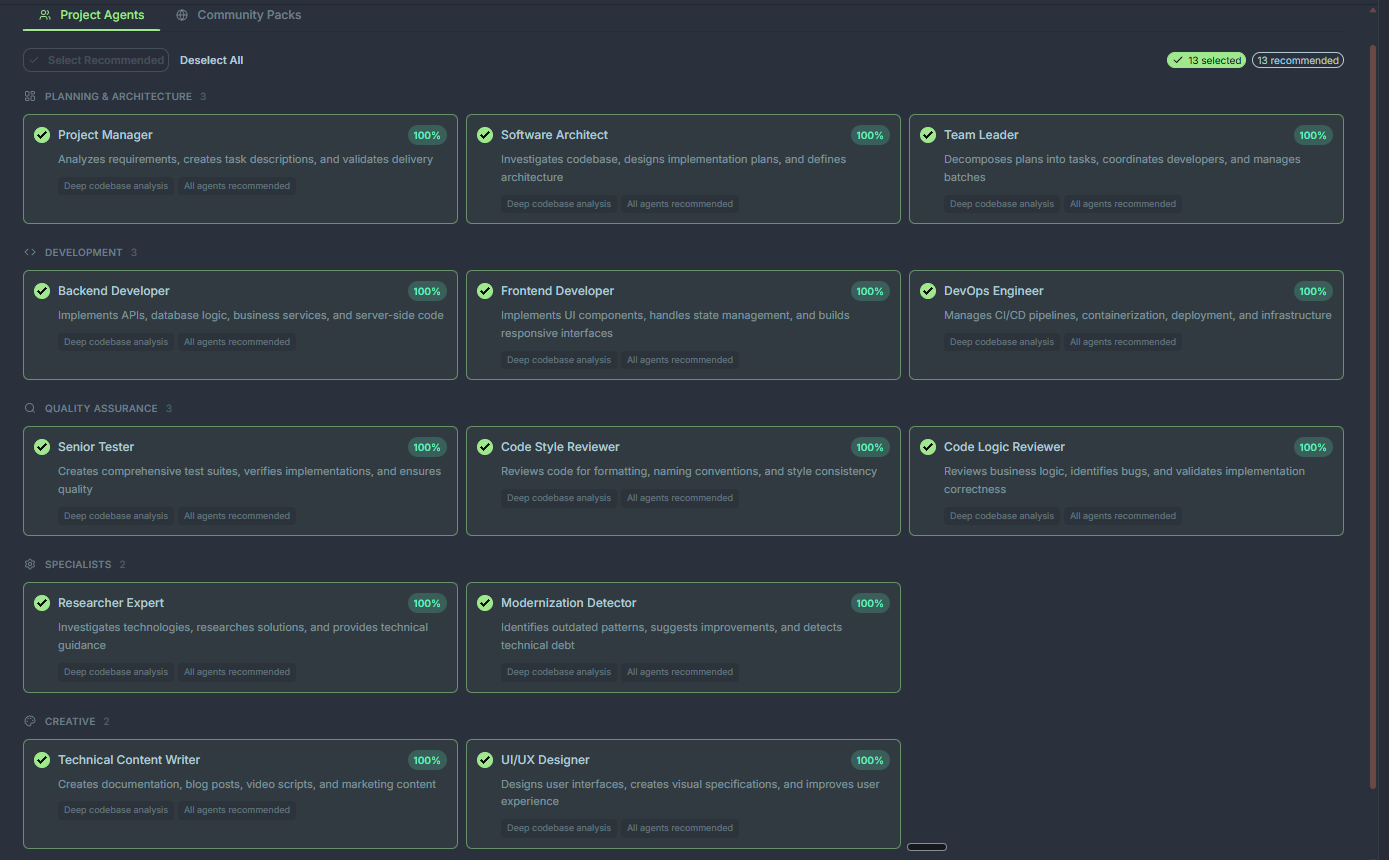Select the Project Agents tab
Viewport: 1389px width, 860px height.
pyautogui.click(x=91, y=15)
